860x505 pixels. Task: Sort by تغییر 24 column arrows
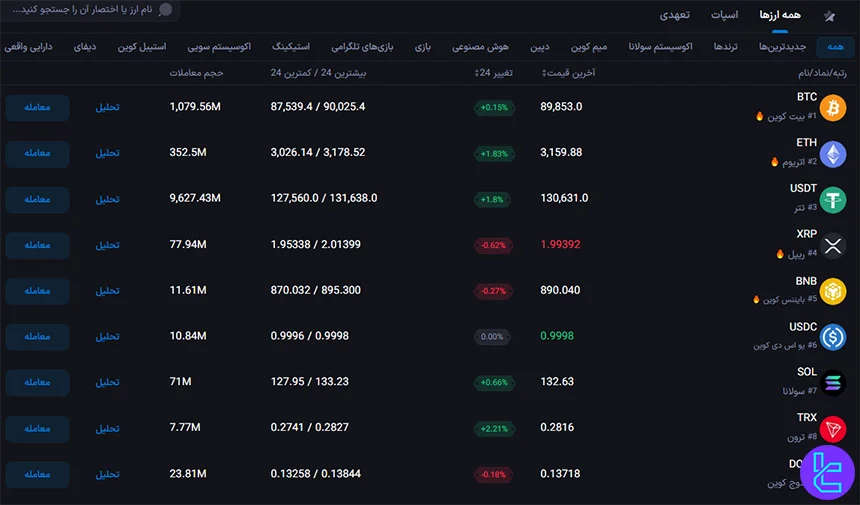click(x=477, y=73)
